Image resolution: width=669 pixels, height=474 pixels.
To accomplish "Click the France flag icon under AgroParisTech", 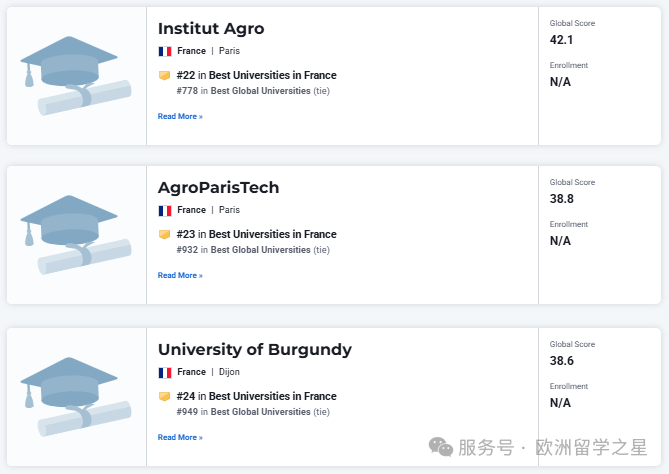I will click(165, 211).
